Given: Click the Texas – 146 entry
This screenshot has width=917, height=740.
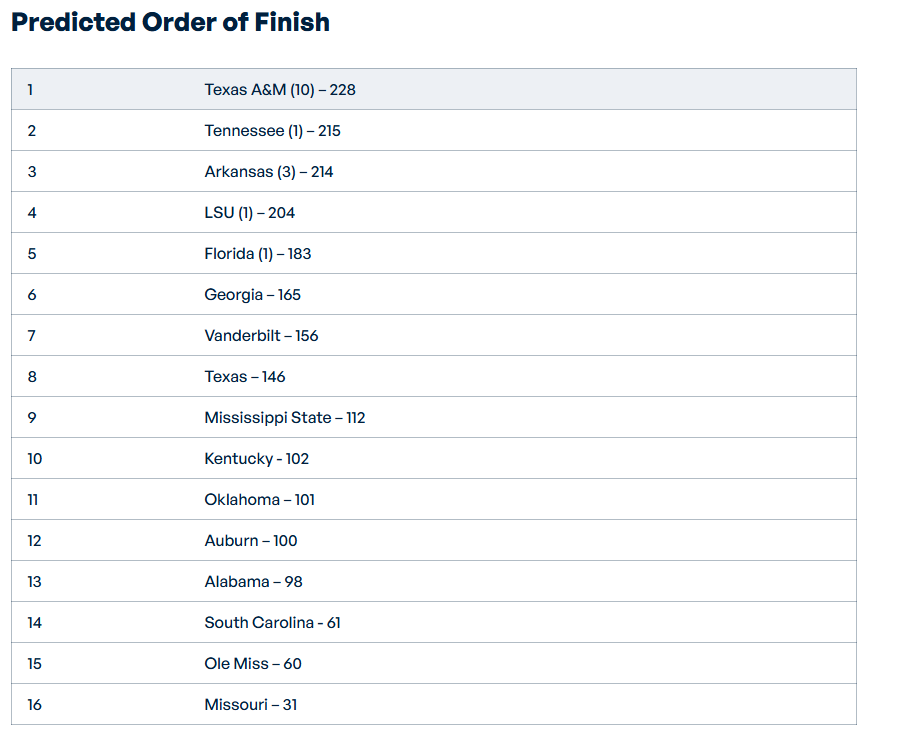Looking at the screenshot, I should pyautogui.click(x=244, y=376).
